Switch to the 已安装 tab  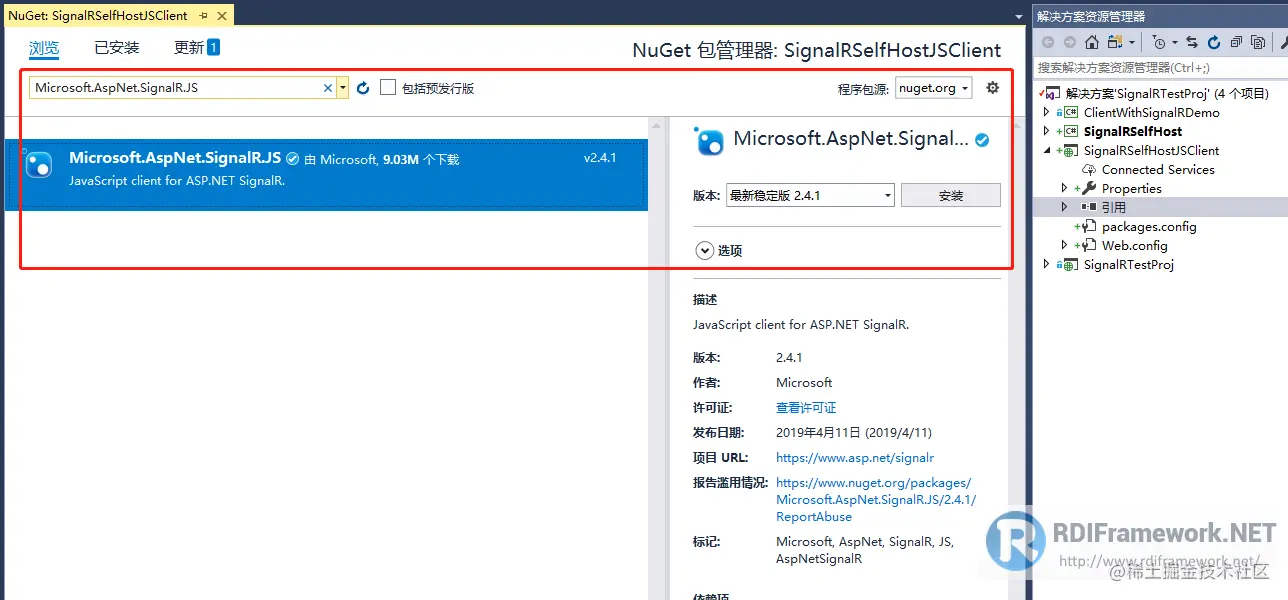click(x=116, y=47)
